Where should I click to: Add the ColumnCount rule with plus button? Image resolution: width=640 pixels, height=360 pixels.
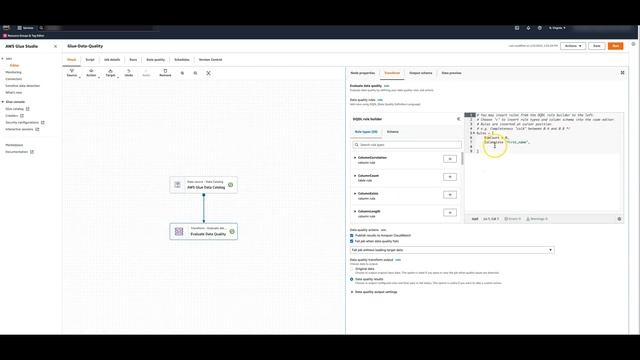click(x=450, y=177)
